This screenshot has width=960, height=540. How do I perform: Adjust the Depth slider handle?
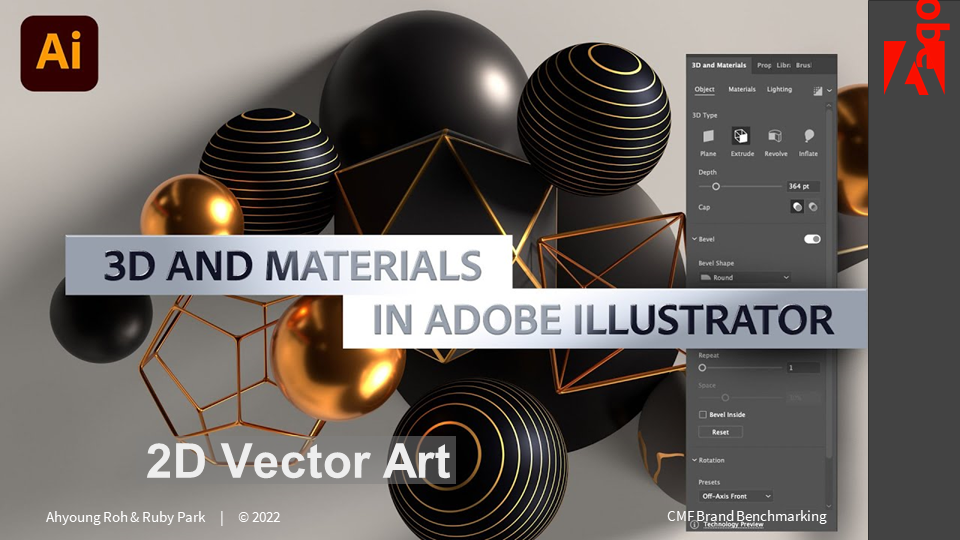(715, 186)
